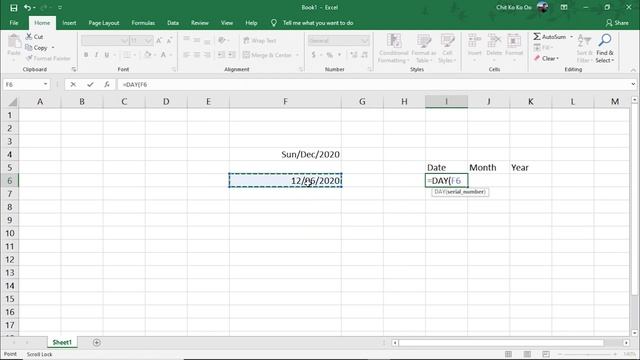Click the Copy icon in Clipboard group
Viewport: 640px width, 360px height.
29,48
